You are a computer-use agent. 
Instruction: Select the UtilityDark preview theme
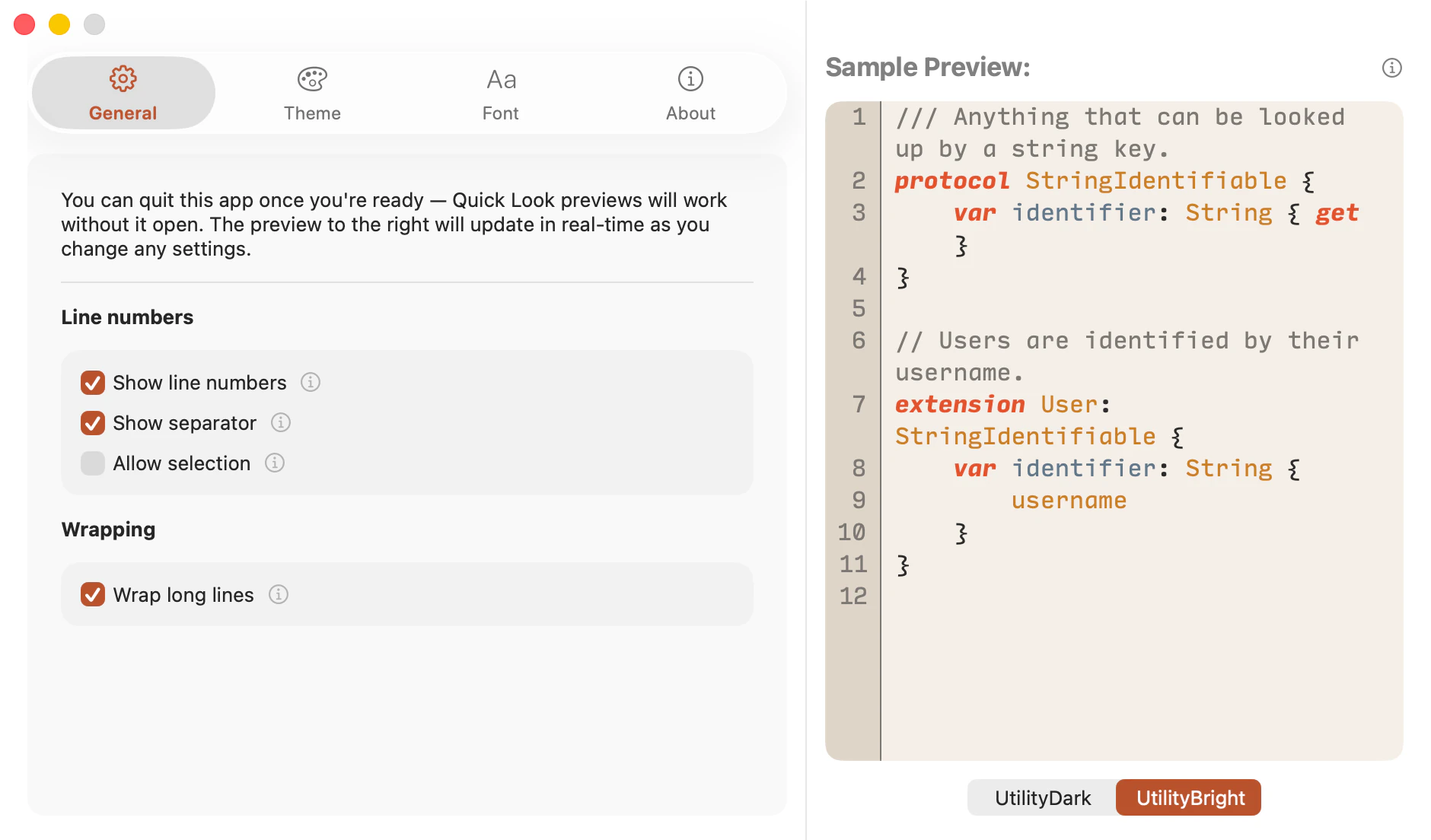[1042, 797]
